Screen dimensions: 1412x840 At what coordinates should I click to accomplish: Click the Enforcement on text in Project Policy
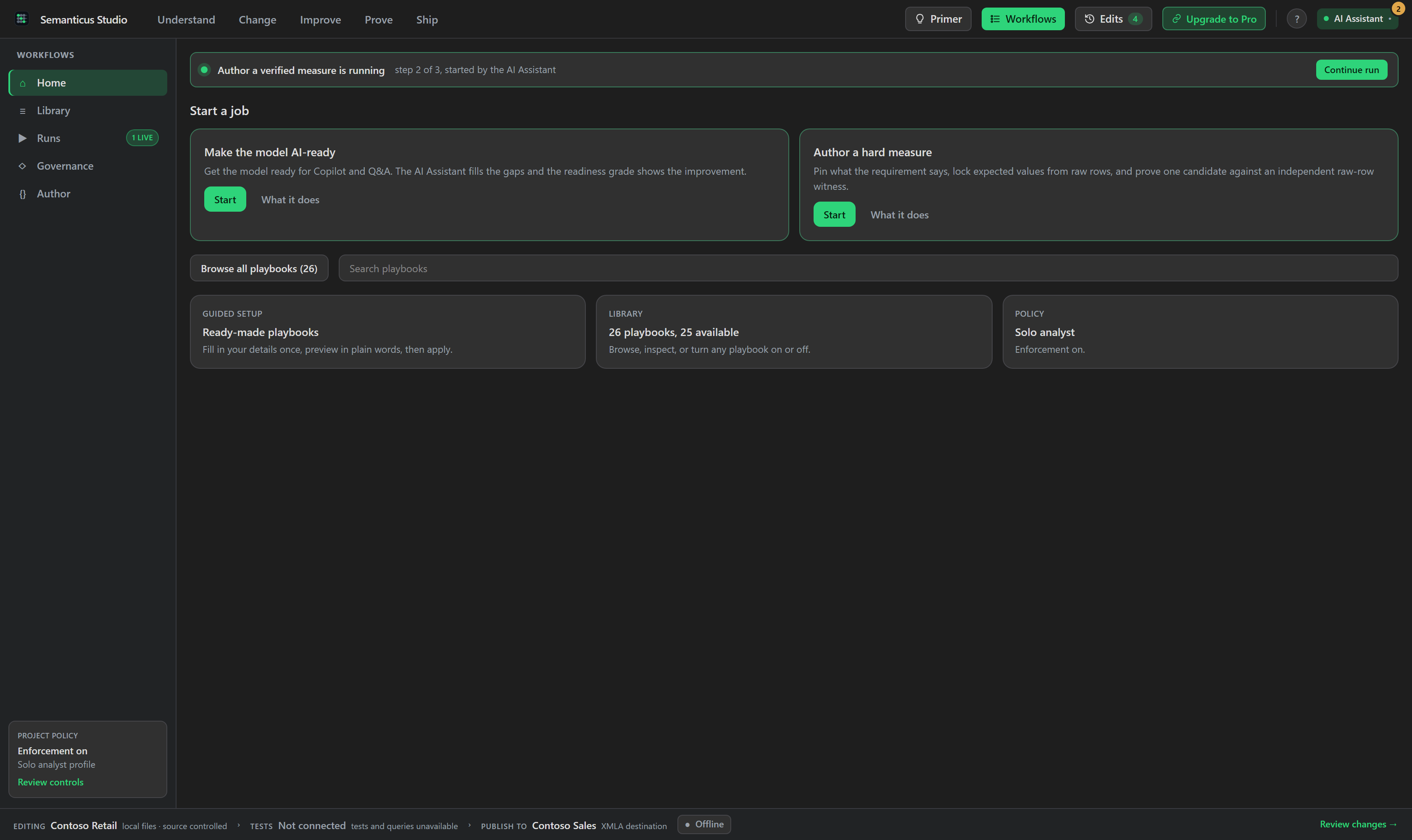(53, 751)
